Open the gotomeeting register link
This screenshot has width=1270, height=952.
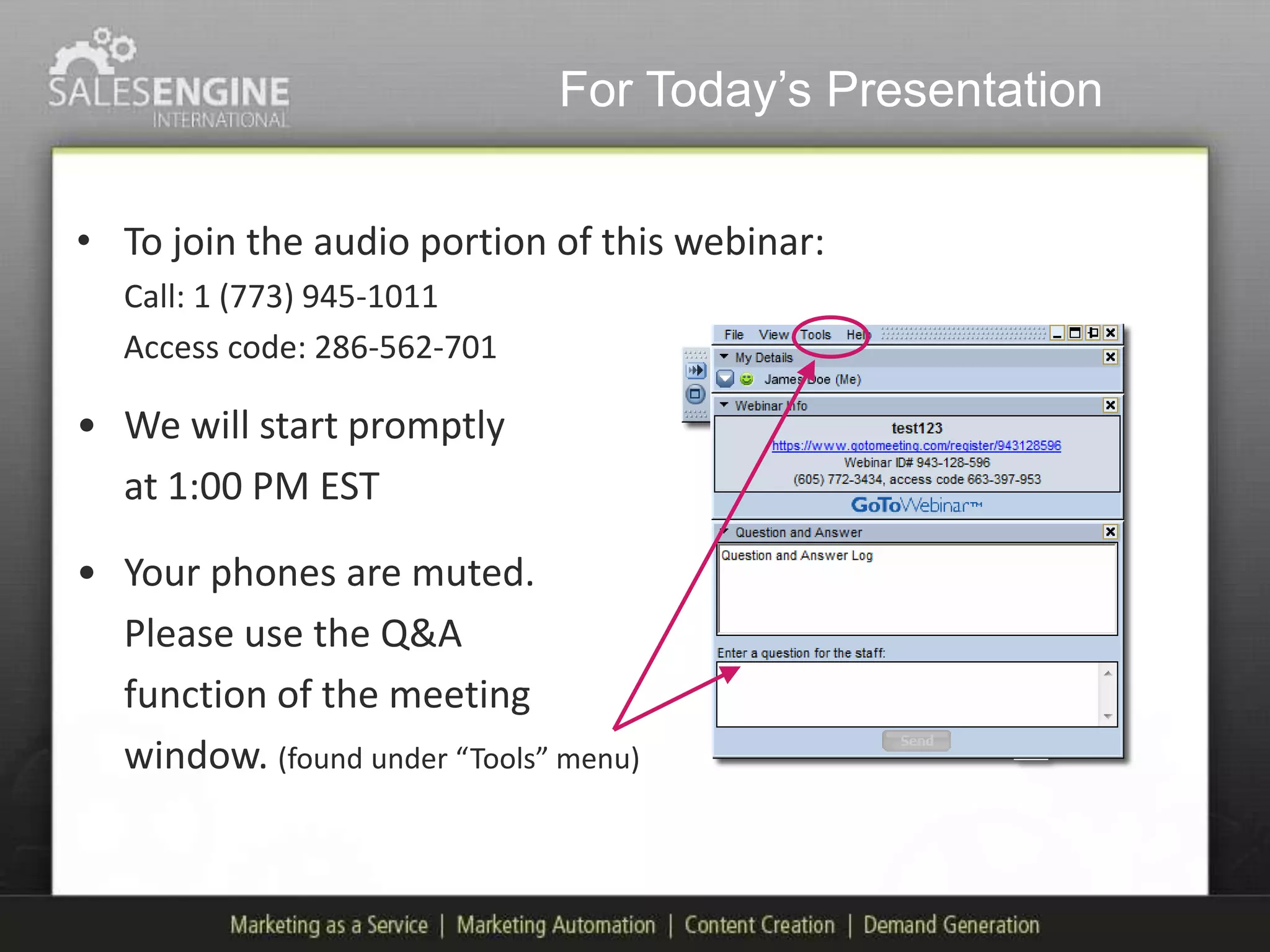[x=916, y=446]
